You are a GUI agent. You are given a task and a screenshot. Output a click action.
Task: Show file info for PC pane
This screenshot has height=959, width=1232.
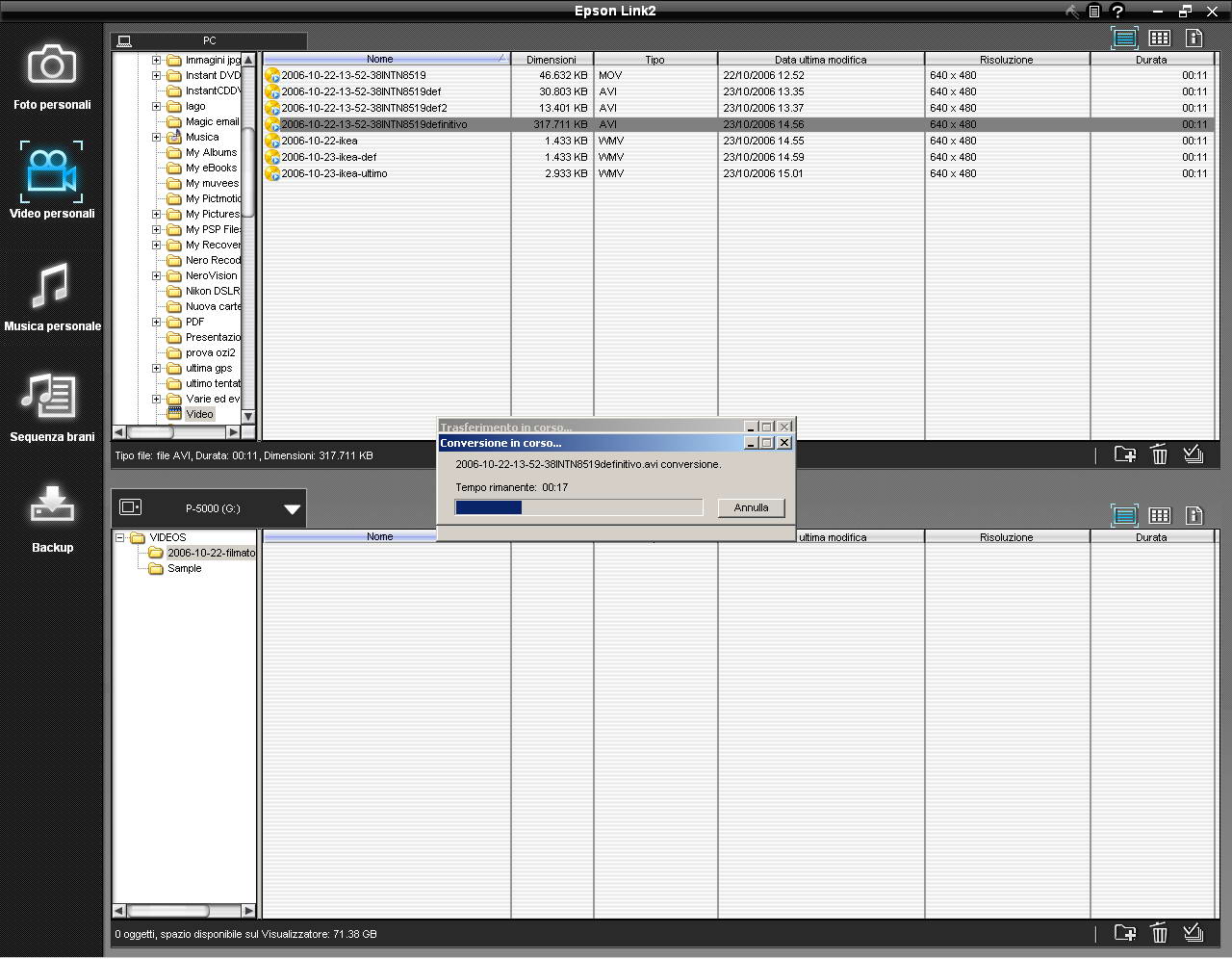pos(1194,38)
